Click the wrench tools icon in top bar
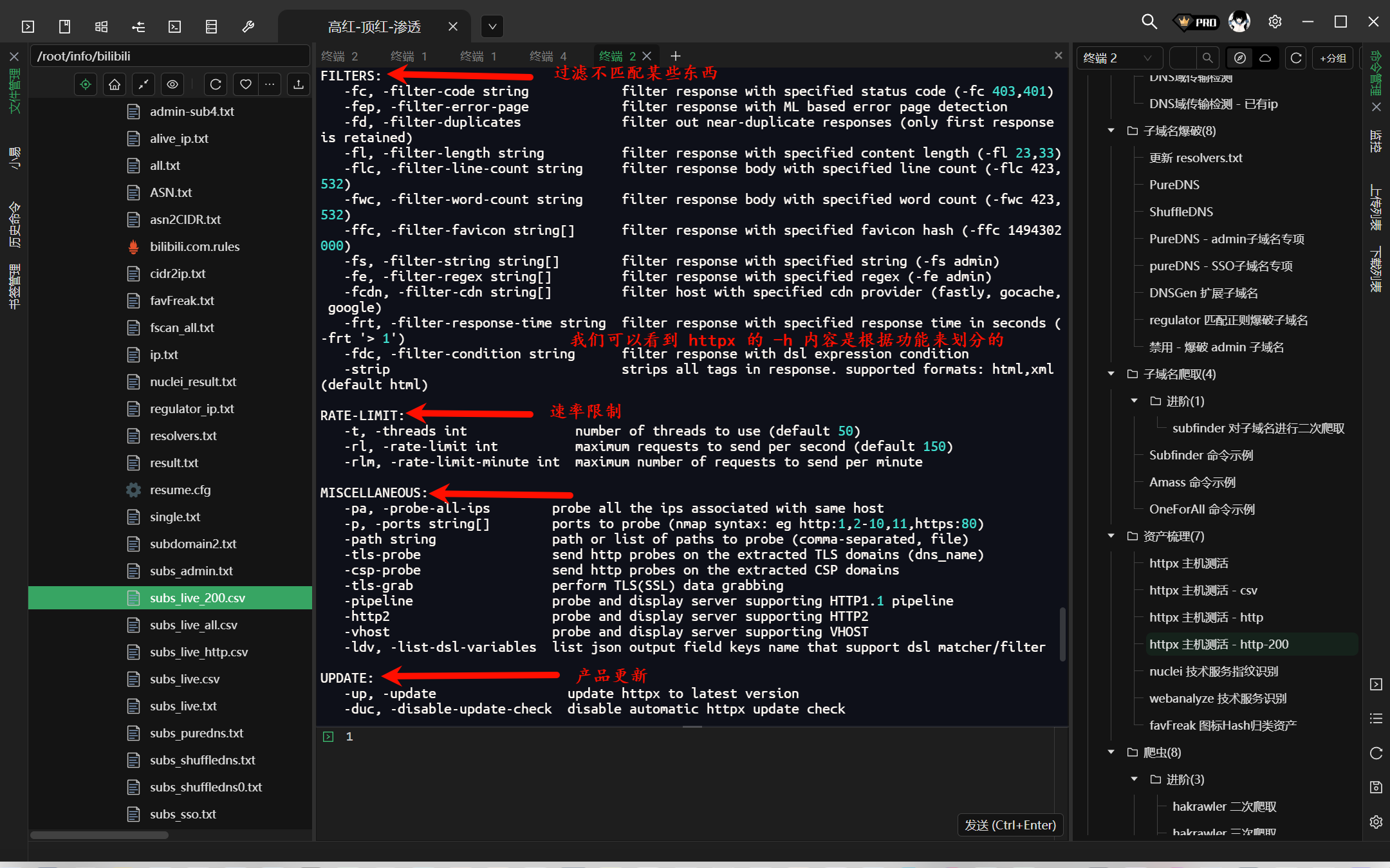This screenshot has width=1390, height=868. 248,26
